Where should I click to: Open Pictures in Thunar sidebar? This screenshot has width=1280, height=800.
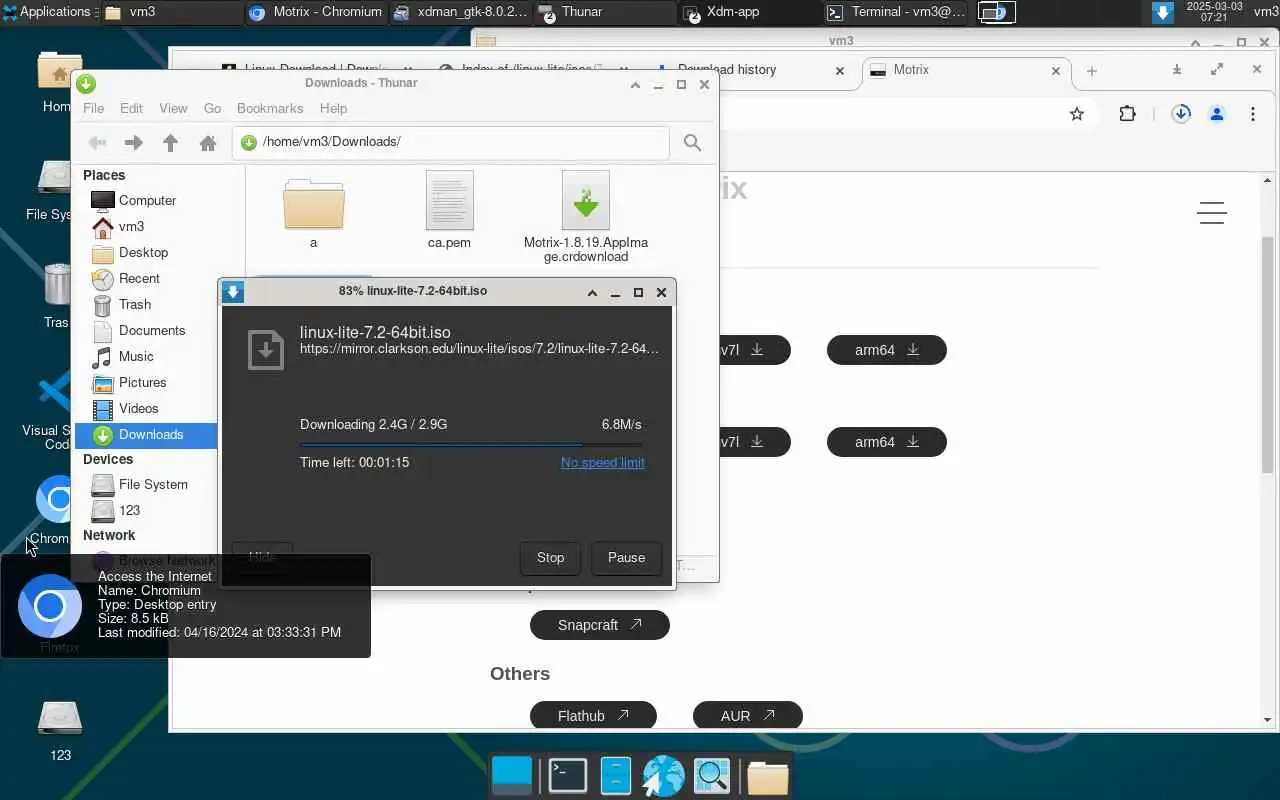(142, 382)
